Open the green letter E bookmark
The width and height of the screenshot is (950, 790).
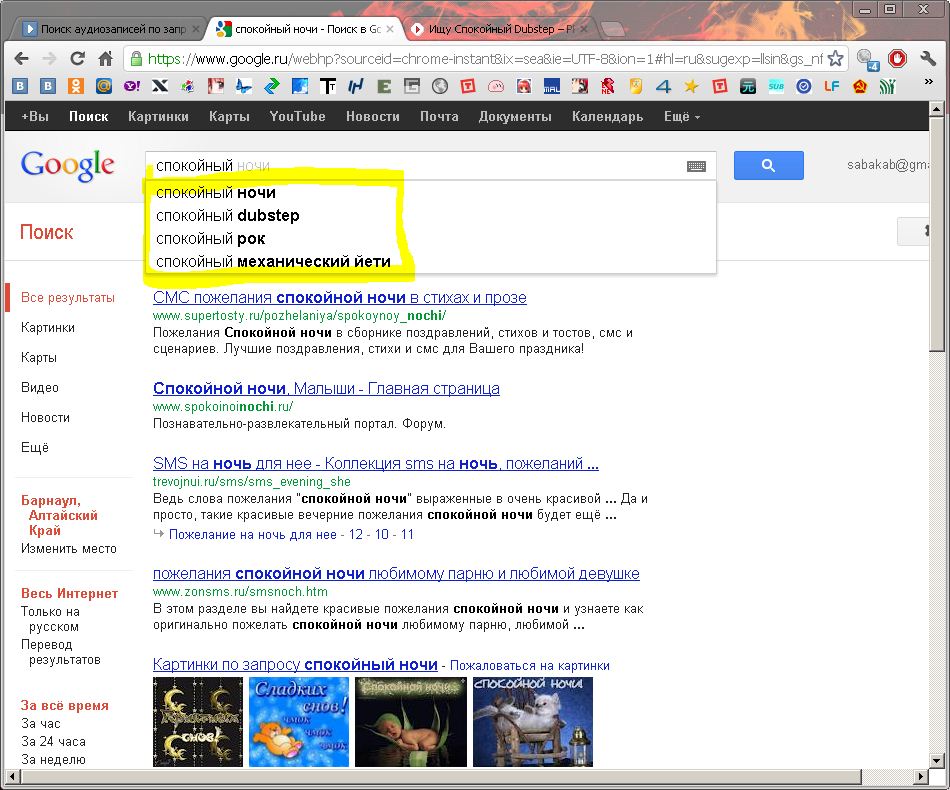pos(384,86)
